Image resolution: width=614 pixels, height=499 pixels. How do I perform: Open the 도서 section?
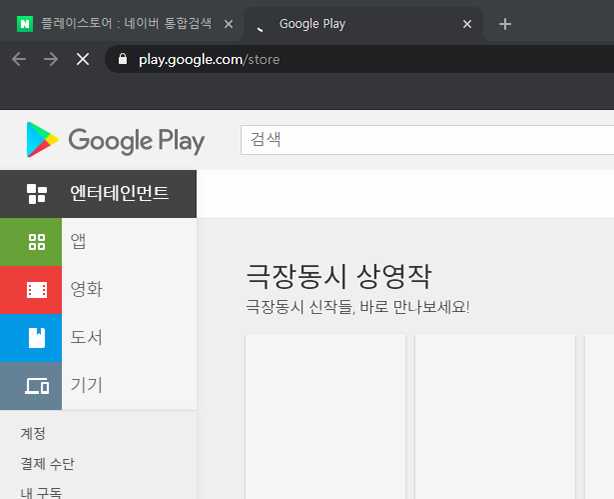(x=87, y=338)
